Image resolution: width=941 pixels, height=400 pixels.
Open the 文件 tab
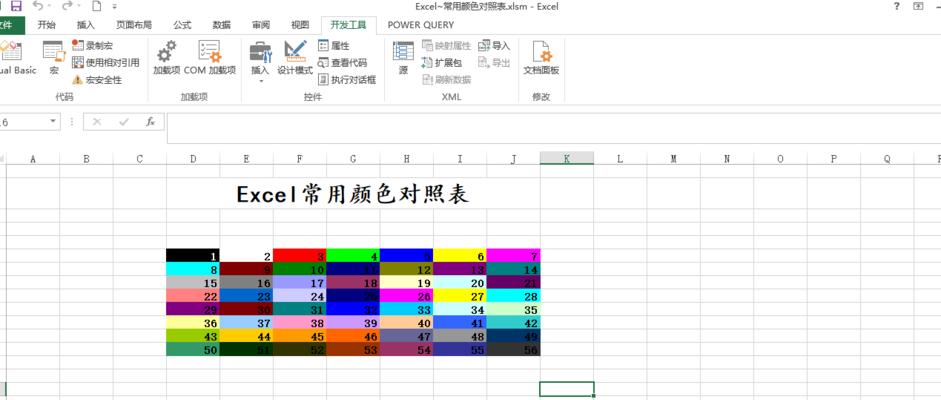(10, 25)
